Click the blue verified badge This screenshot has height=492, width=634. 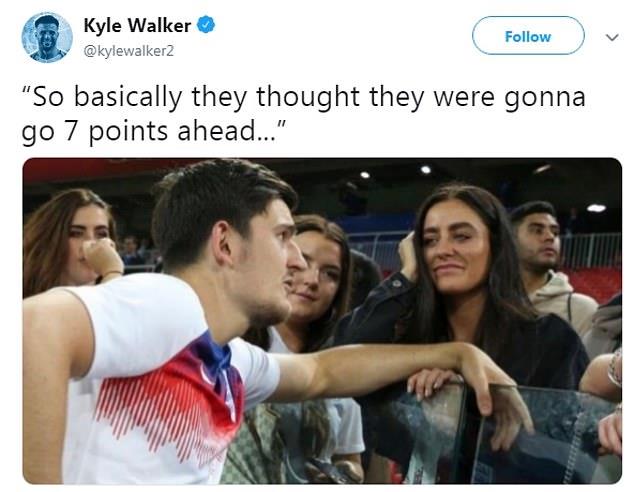click(206, 25)
